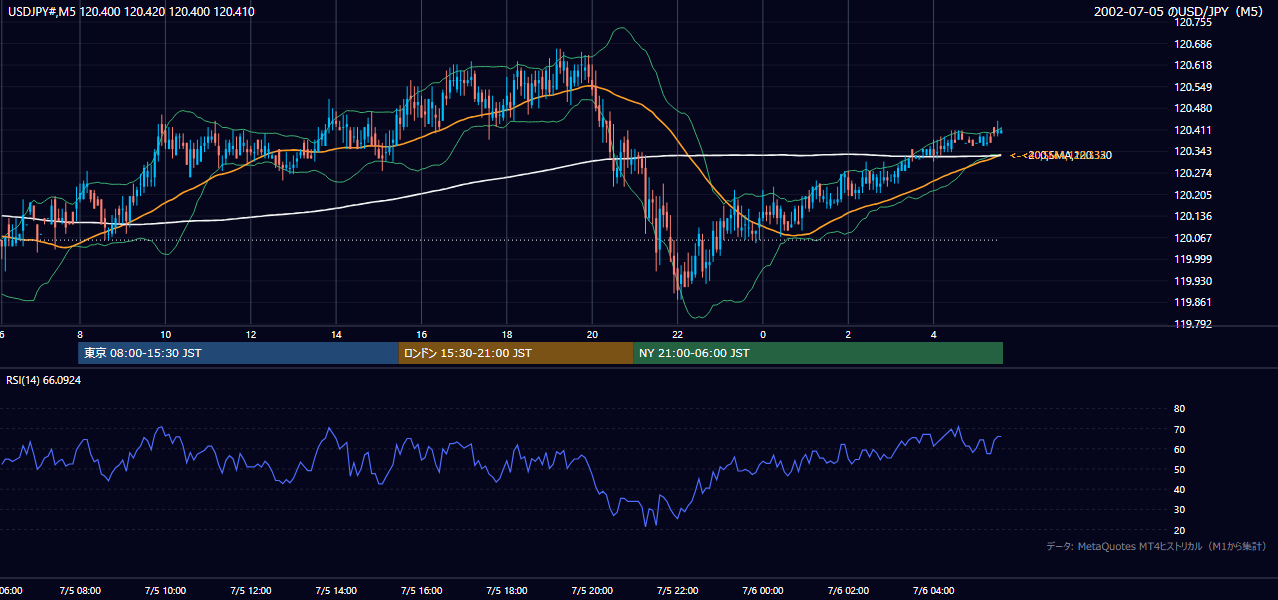The height and width of the screenshot is (600, 1278).
Task: Click the 2002-07-05 USD/JPY (M5) title
Action: point(1180,11)
